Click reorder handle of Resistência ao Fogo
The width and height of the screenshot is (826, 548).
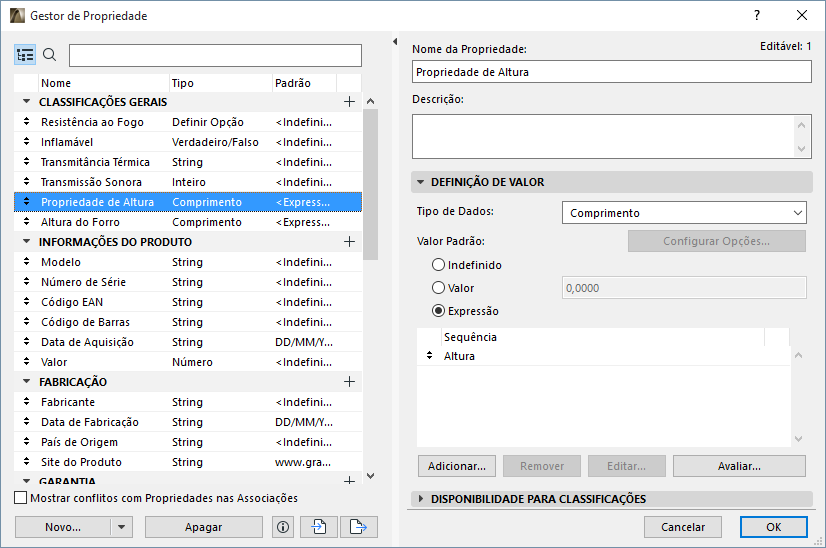click(26, 122)
